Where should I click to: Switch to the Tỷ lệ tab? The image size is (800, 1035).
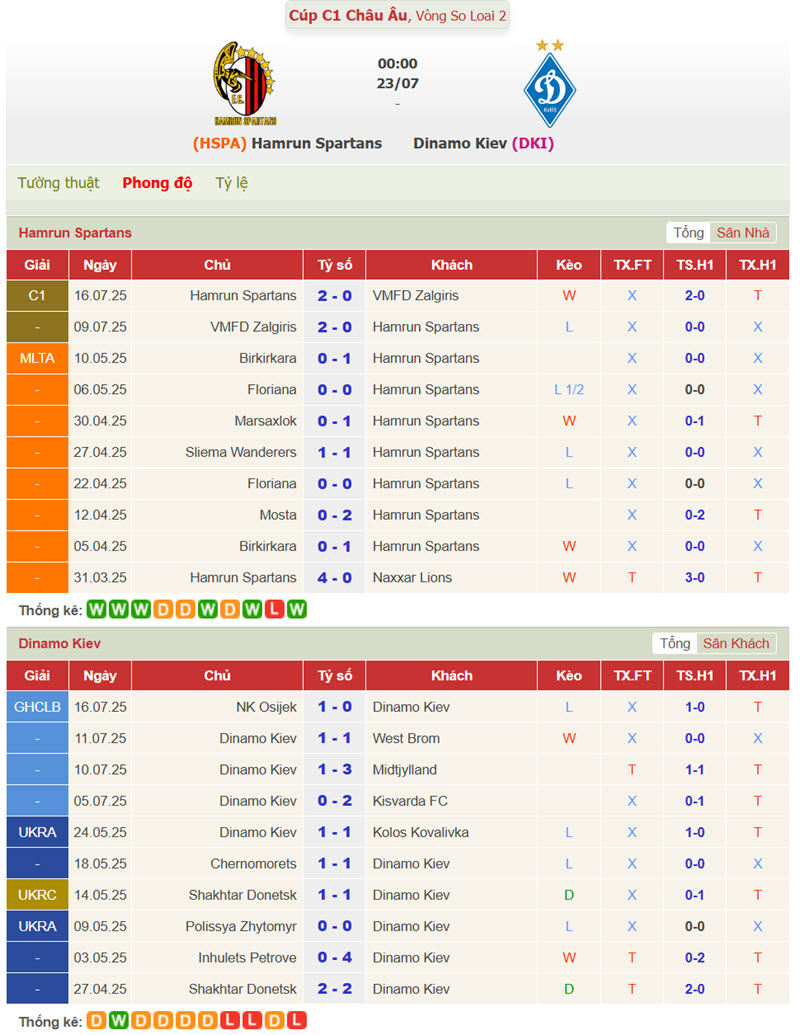pos(232,183)
